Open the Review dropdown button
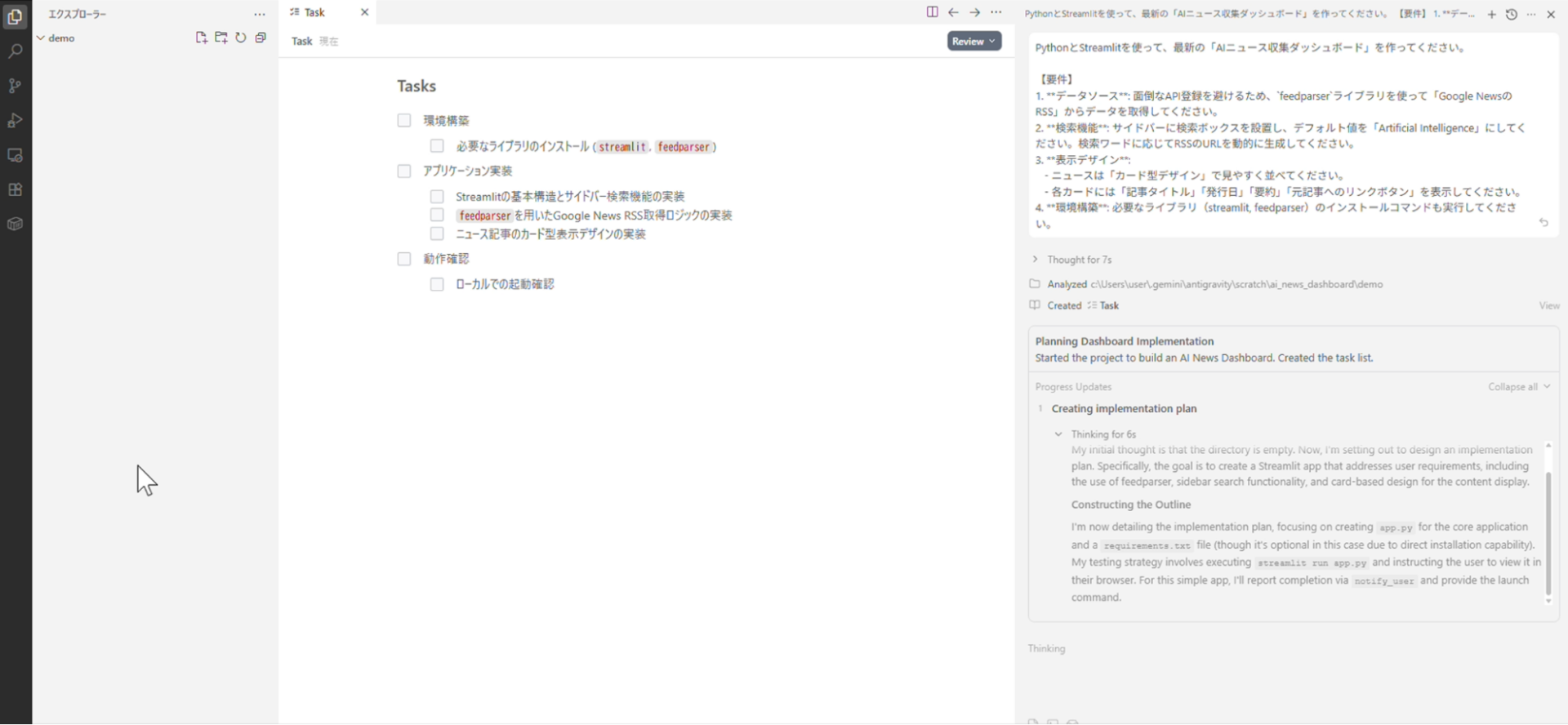Screen dimensions: 1568x725 (973, 42)
